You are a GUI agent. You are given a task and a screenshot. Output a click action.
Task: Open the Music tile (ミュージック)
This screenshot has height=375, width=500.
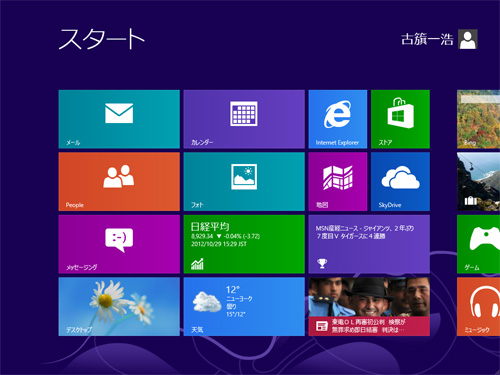coord(479,307)
